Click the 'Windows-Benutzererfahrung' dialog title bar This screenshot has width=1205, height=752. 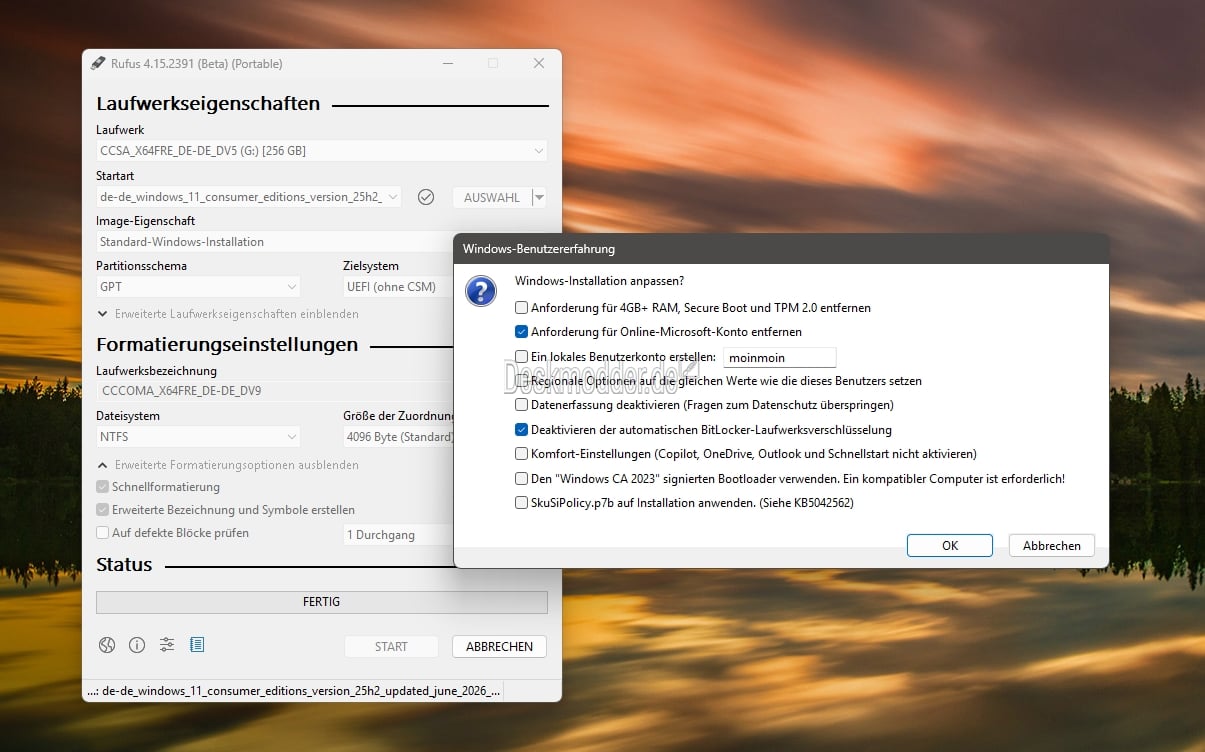pyautogui.click(x=781, y=248)
